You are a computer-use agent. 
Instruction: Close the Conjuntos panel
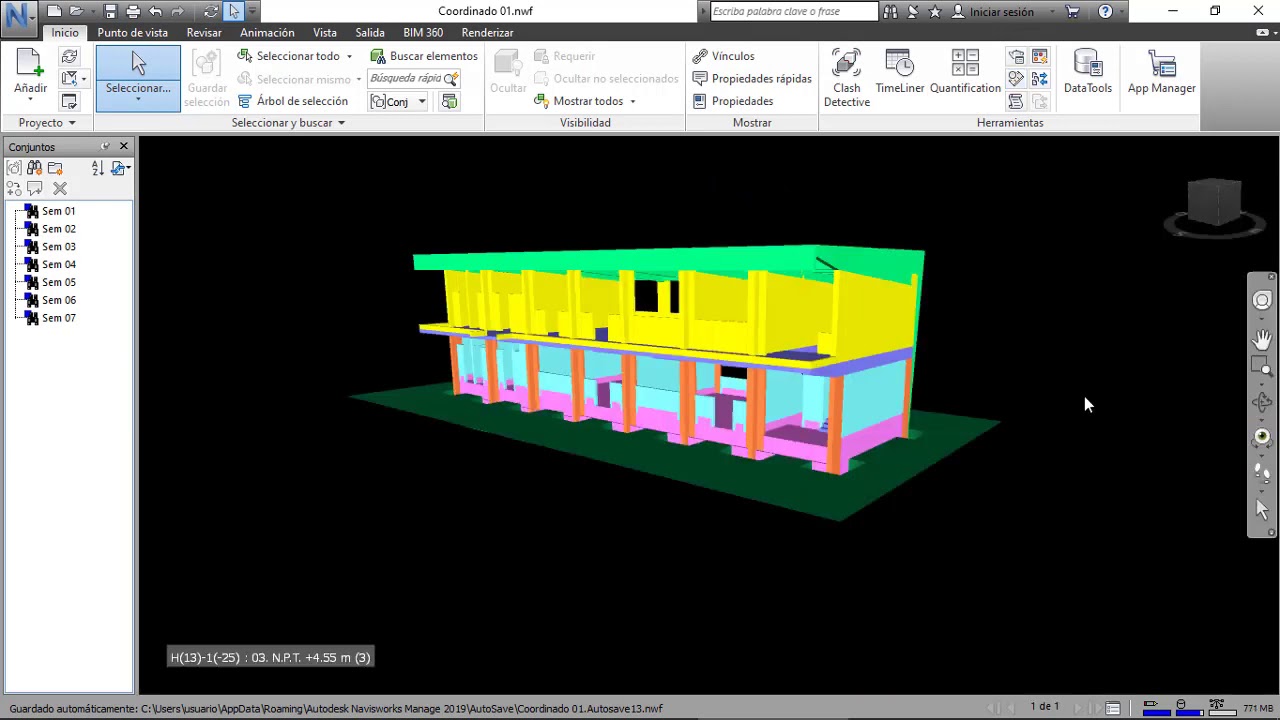pyautogui.click(x=124, y=147)
